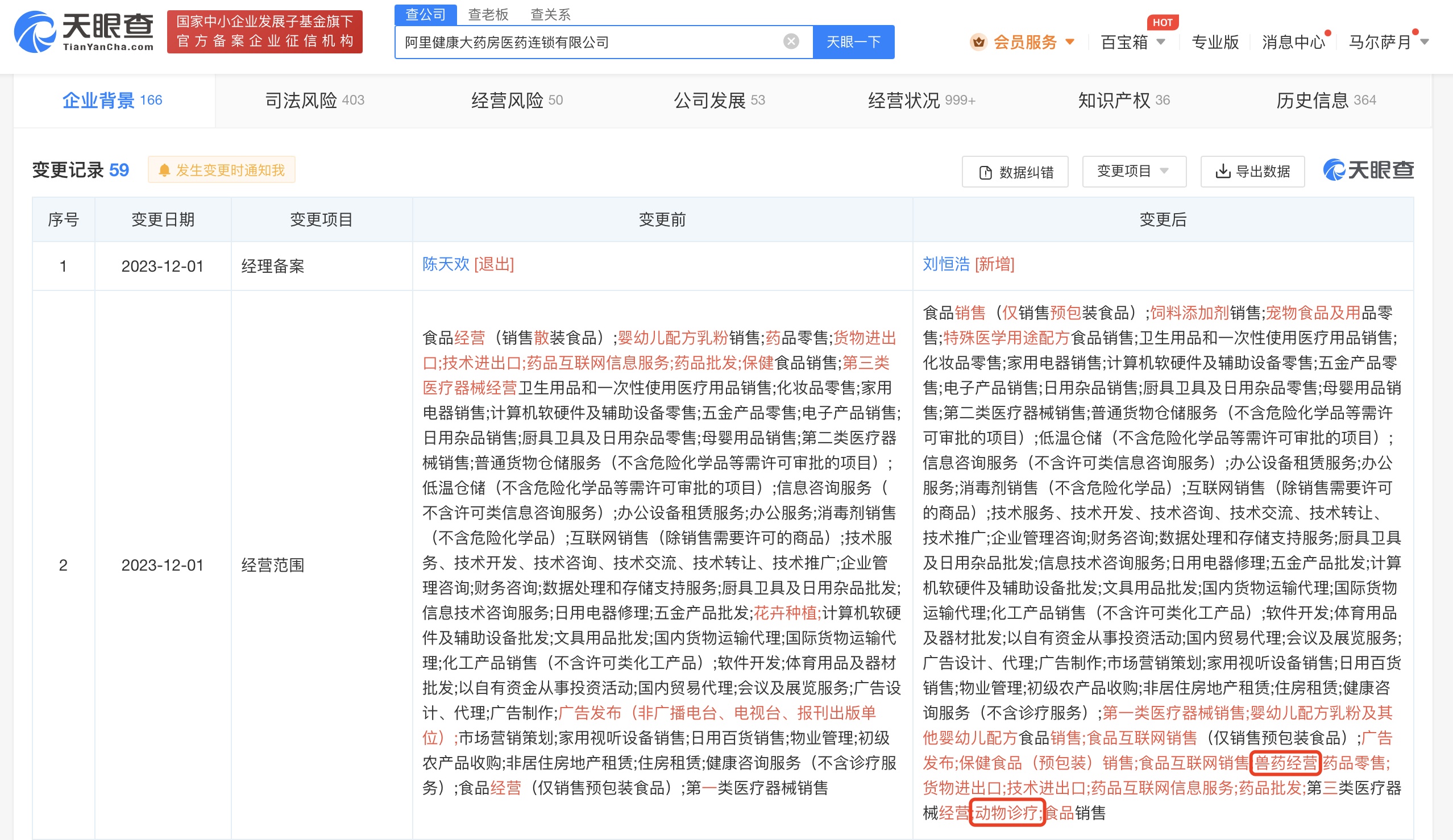Viewport: 1453px width, 840px height.
Task: Click the TianYanCha logo
Action: (x=84, y=32)
